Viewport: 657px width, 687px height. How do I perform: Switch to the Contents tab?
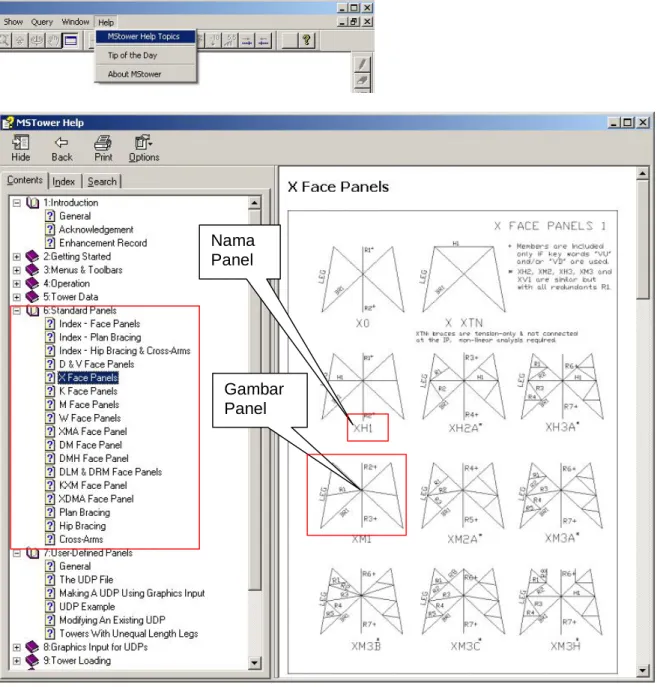pos(25,181)
